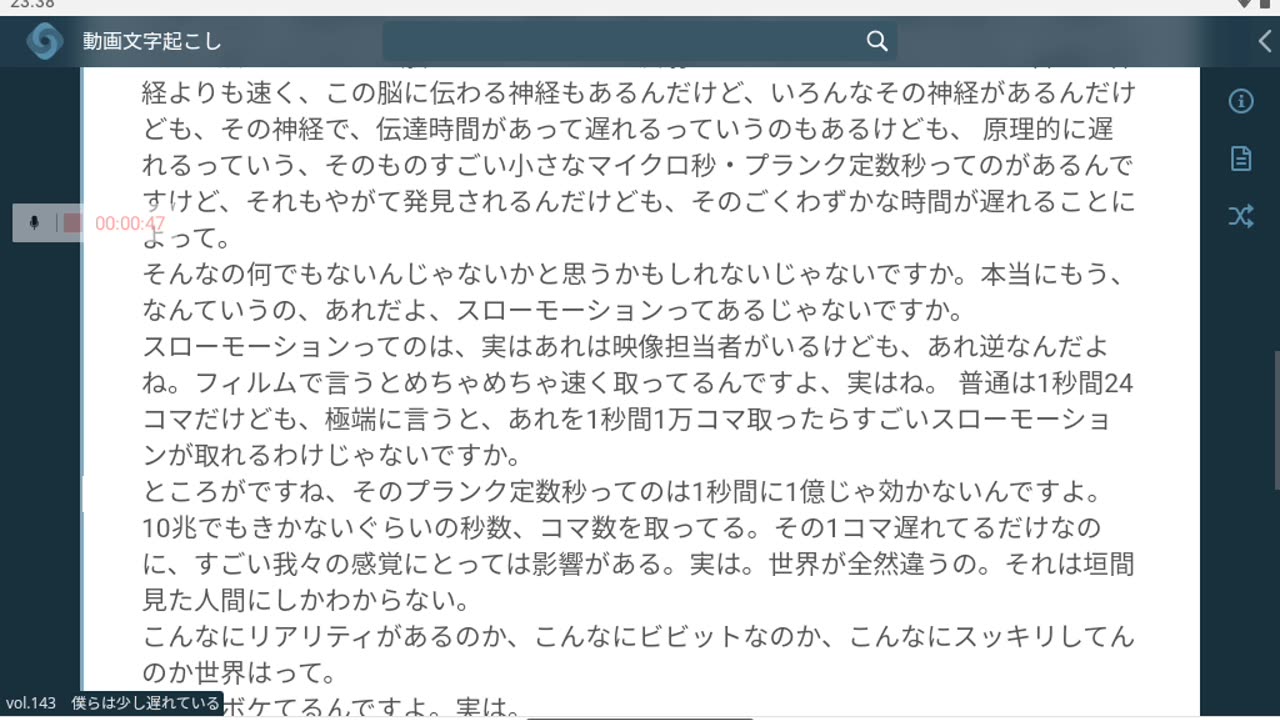
Task: Click paragraph starting ところがですね
Action: (638, 546)
